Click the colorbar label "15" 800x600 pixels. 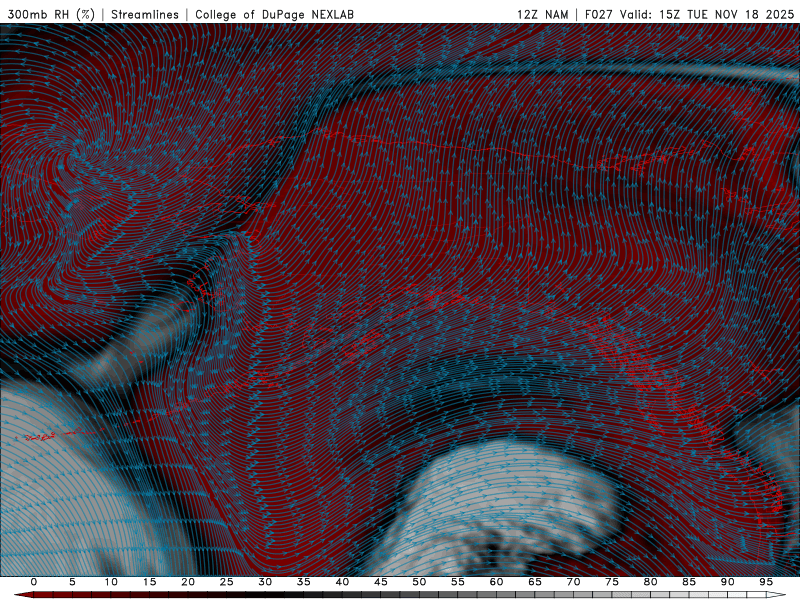tap(149, 582)
